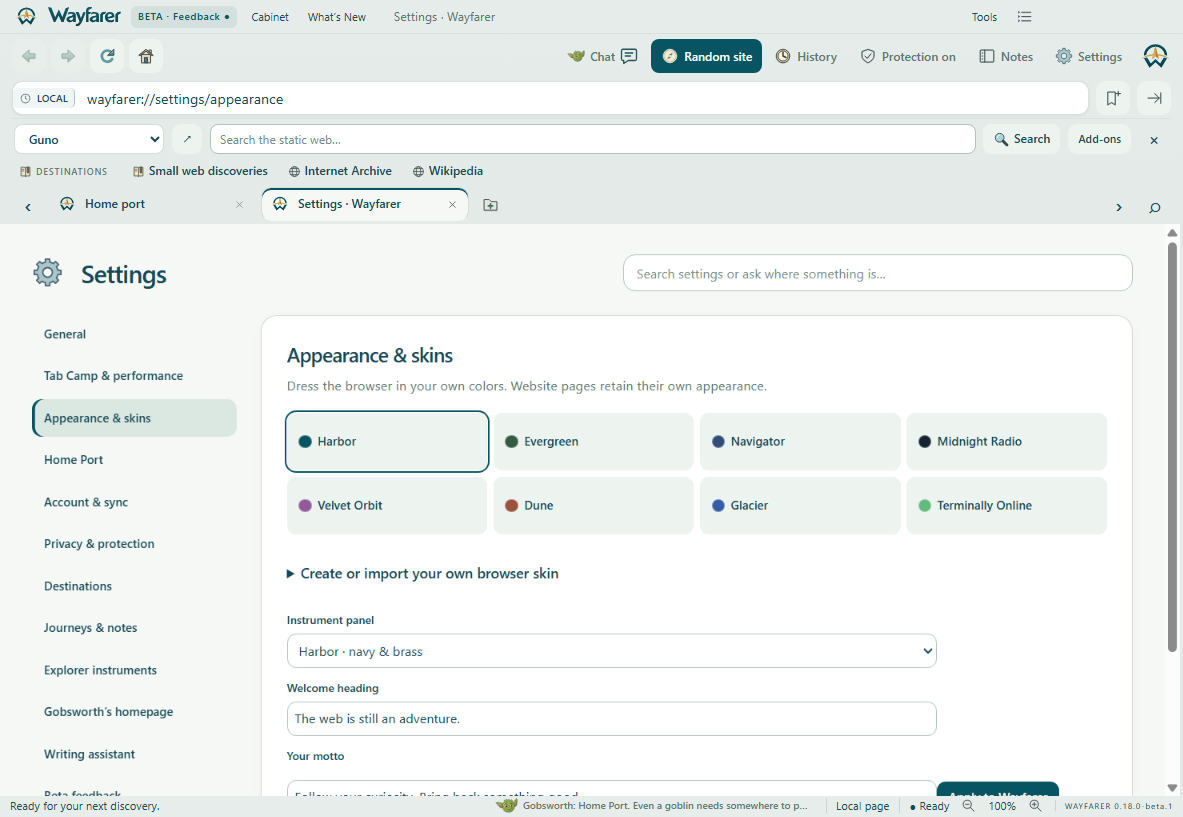The image size is (1183, 817).
Task: Open the Instrument panel dropdown
Action: pyautogui.click(x=611, y=651)
